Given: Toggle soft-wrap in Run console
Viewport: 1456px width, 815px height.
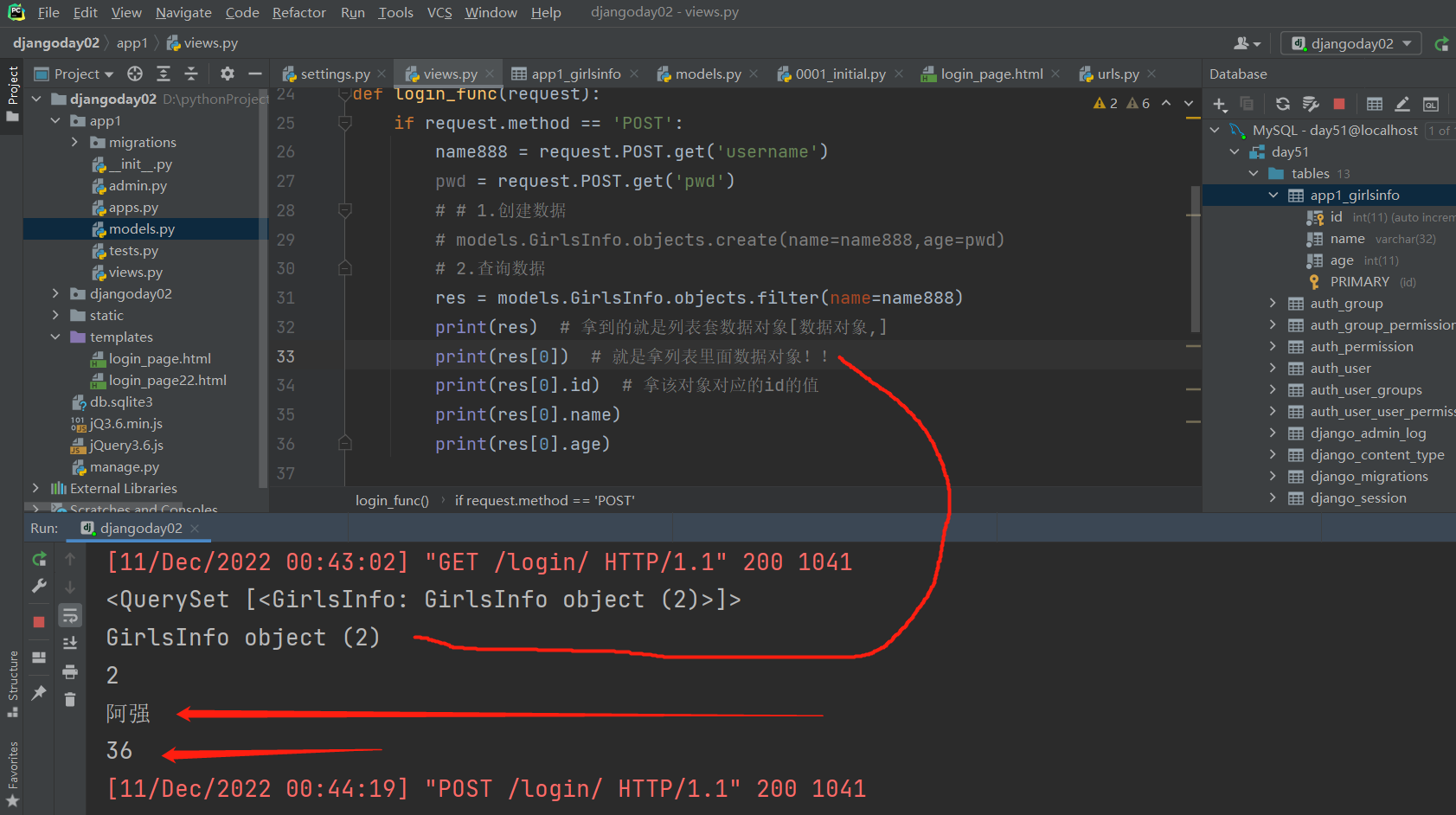Looking at the screenshot, I should [70, 615].
